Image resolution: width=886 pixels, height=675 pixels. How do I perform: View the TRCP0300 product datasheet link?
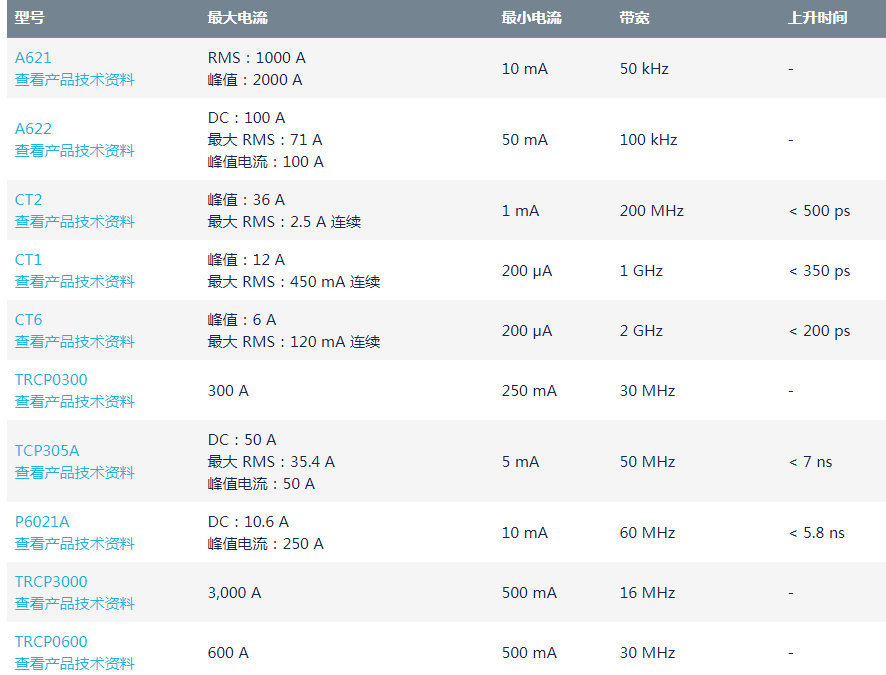pos(75,402)
